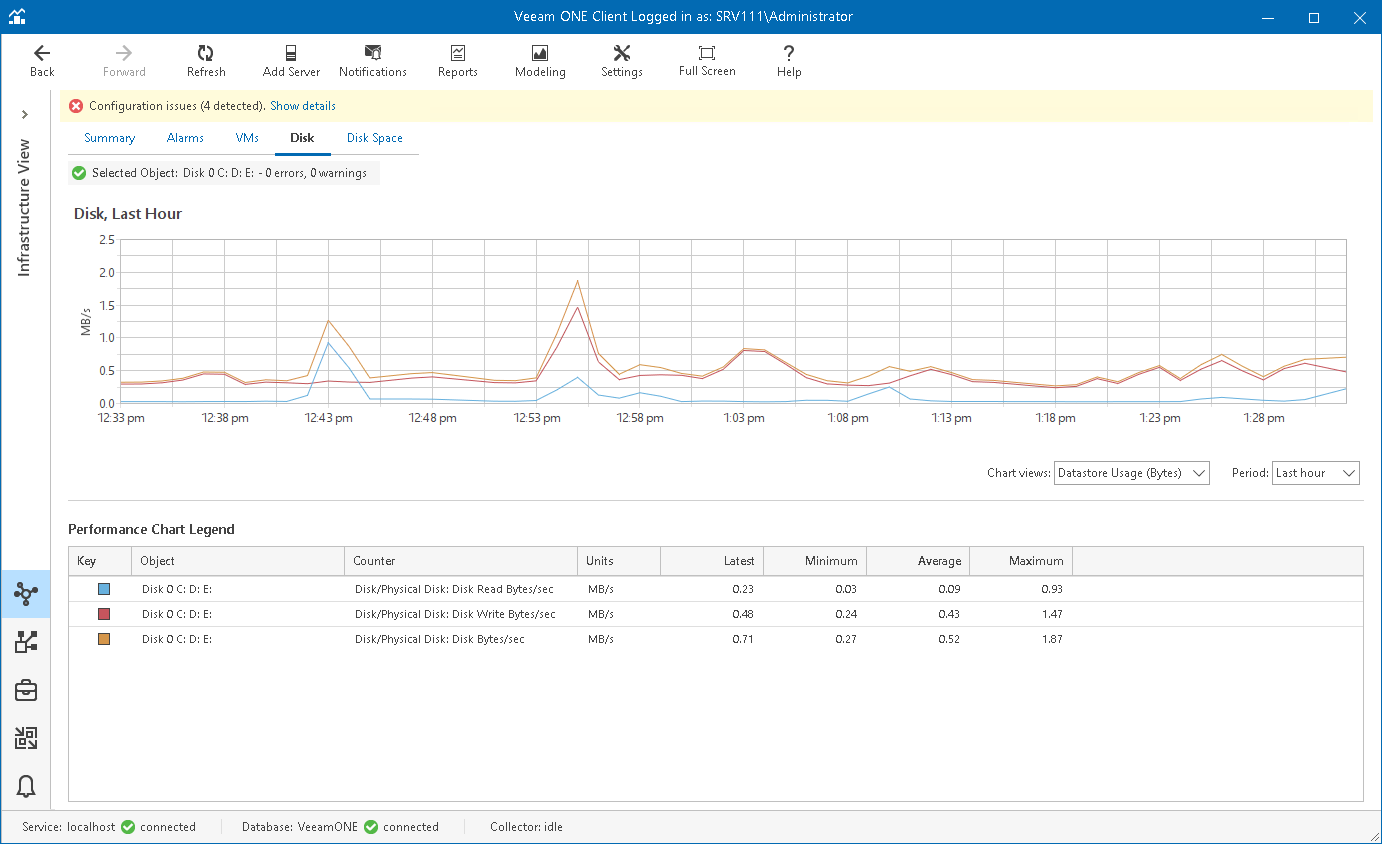Sort legend by the Units column header
This screenshot has height=844, width=1382.
click(x=619, y=561)
